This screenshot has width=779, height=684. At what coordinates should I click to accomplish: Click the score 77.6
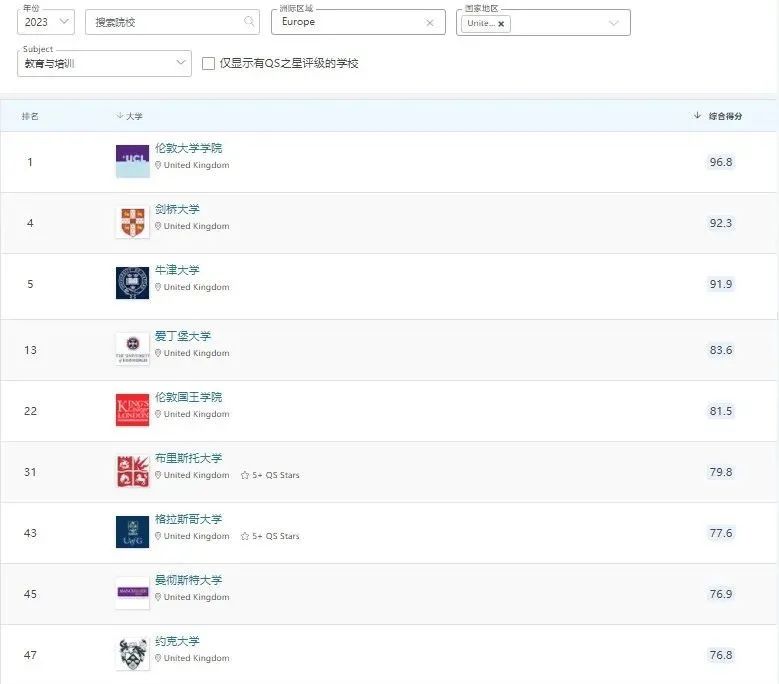click(721, 533)
